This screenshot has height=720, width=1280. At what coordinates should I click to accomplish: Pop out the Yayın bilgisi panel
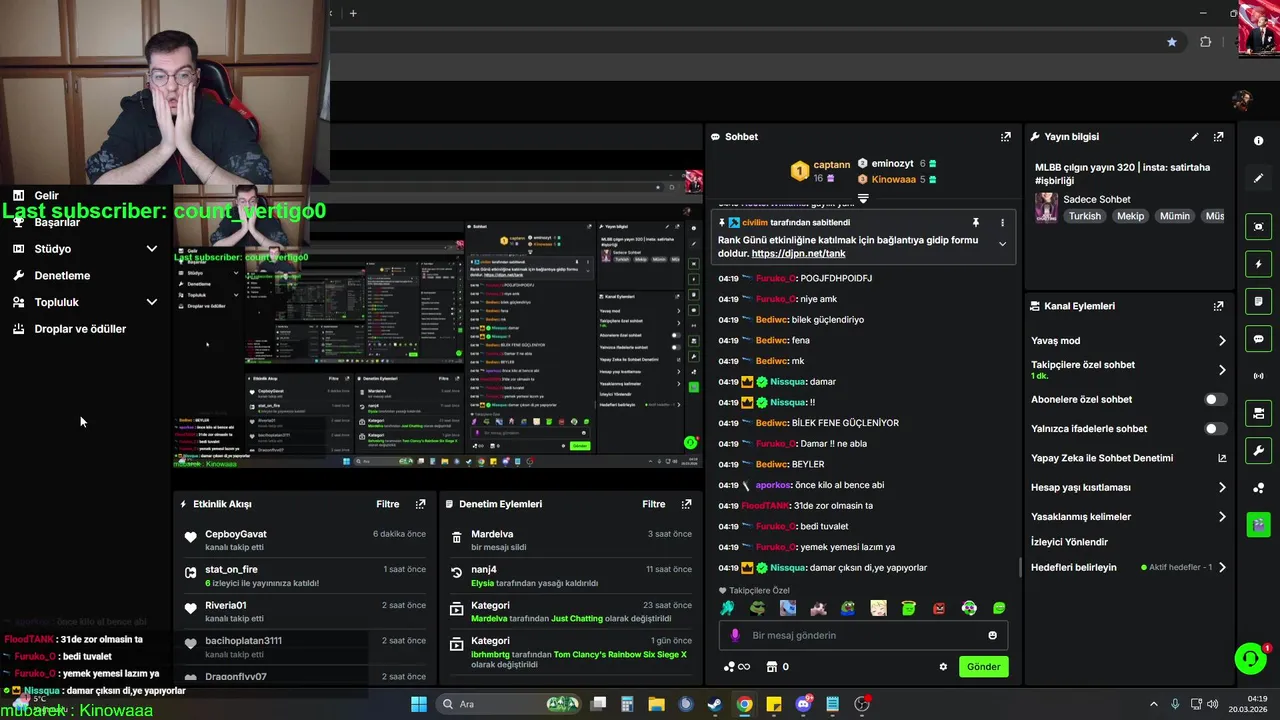[1218, 137]
